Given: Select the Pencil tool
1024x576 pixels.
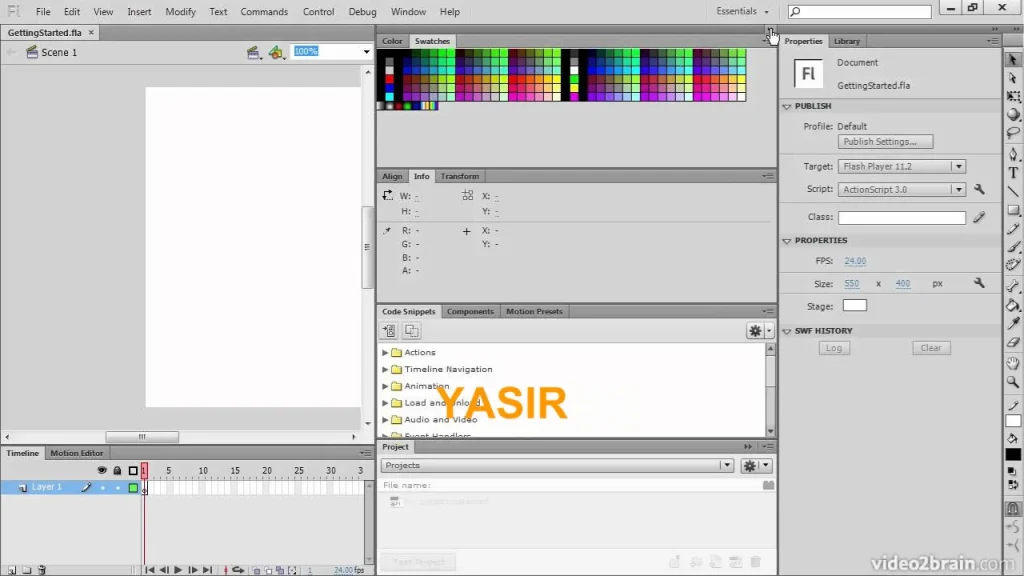Looking at the screenshot, I should tap(1013, 229).
